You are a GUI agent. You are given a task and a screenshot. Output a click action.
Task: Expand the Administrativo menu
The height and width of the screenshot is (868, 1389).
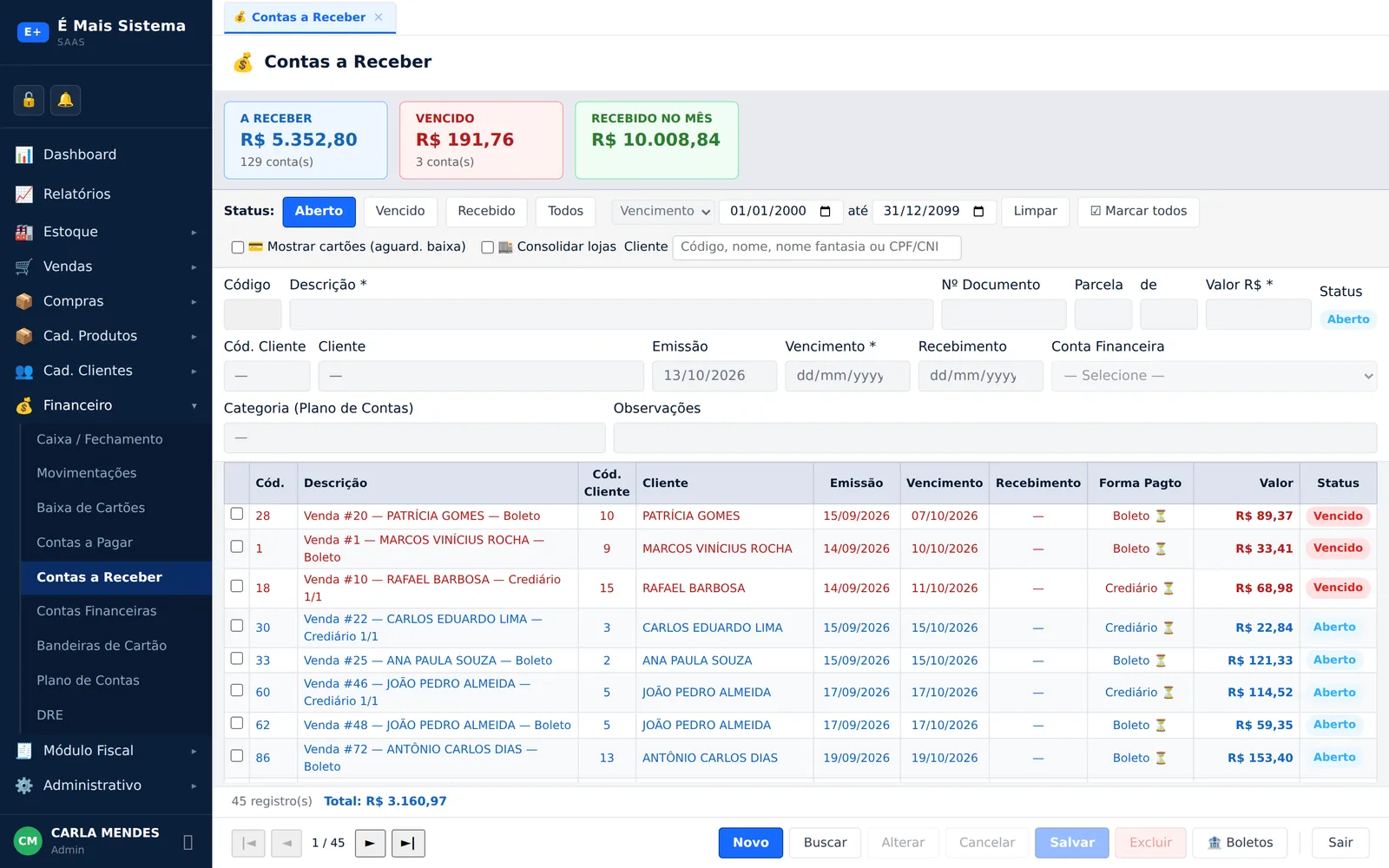pos(194,786)
